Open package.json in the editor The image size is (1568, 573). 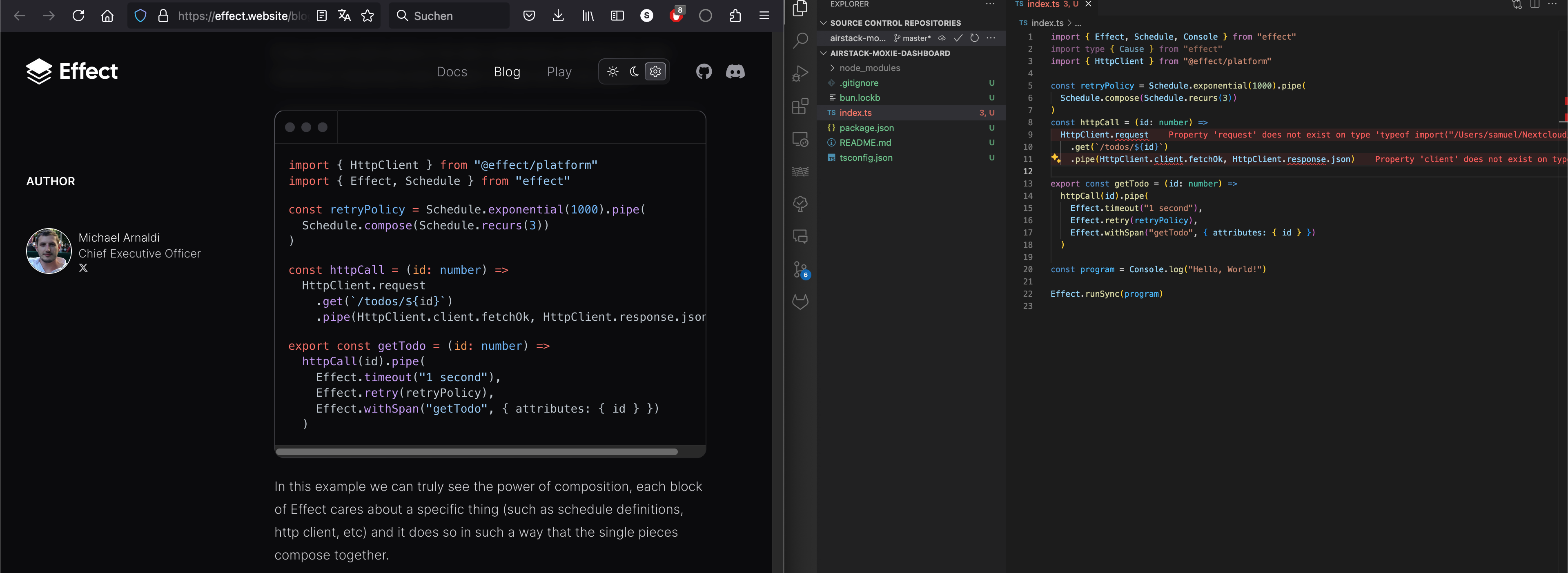pos(866,128)
